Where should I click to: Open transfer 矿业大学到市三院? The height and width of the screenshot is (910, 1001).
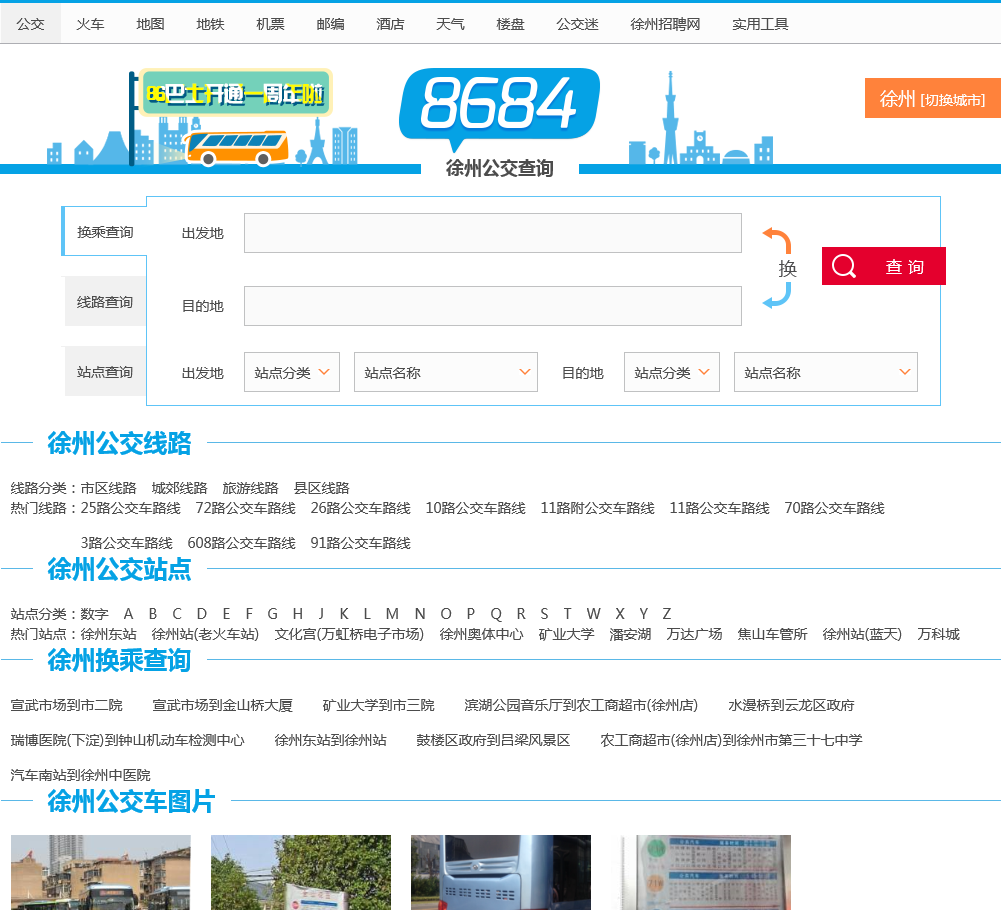(378, 706)
